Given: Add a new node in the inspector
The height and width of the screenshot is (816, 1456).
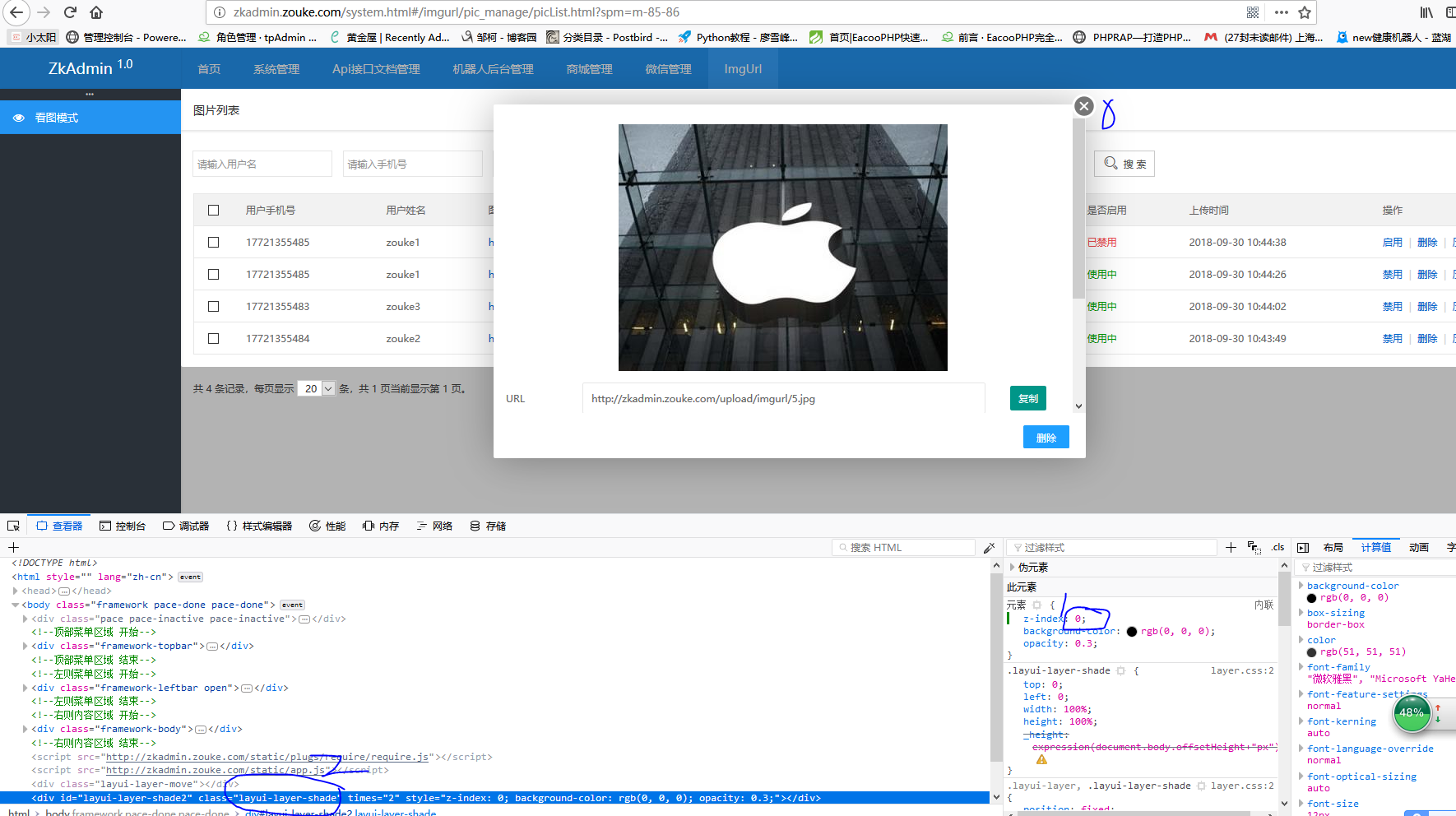Looking at the screenshot, I should coord(13,547).
